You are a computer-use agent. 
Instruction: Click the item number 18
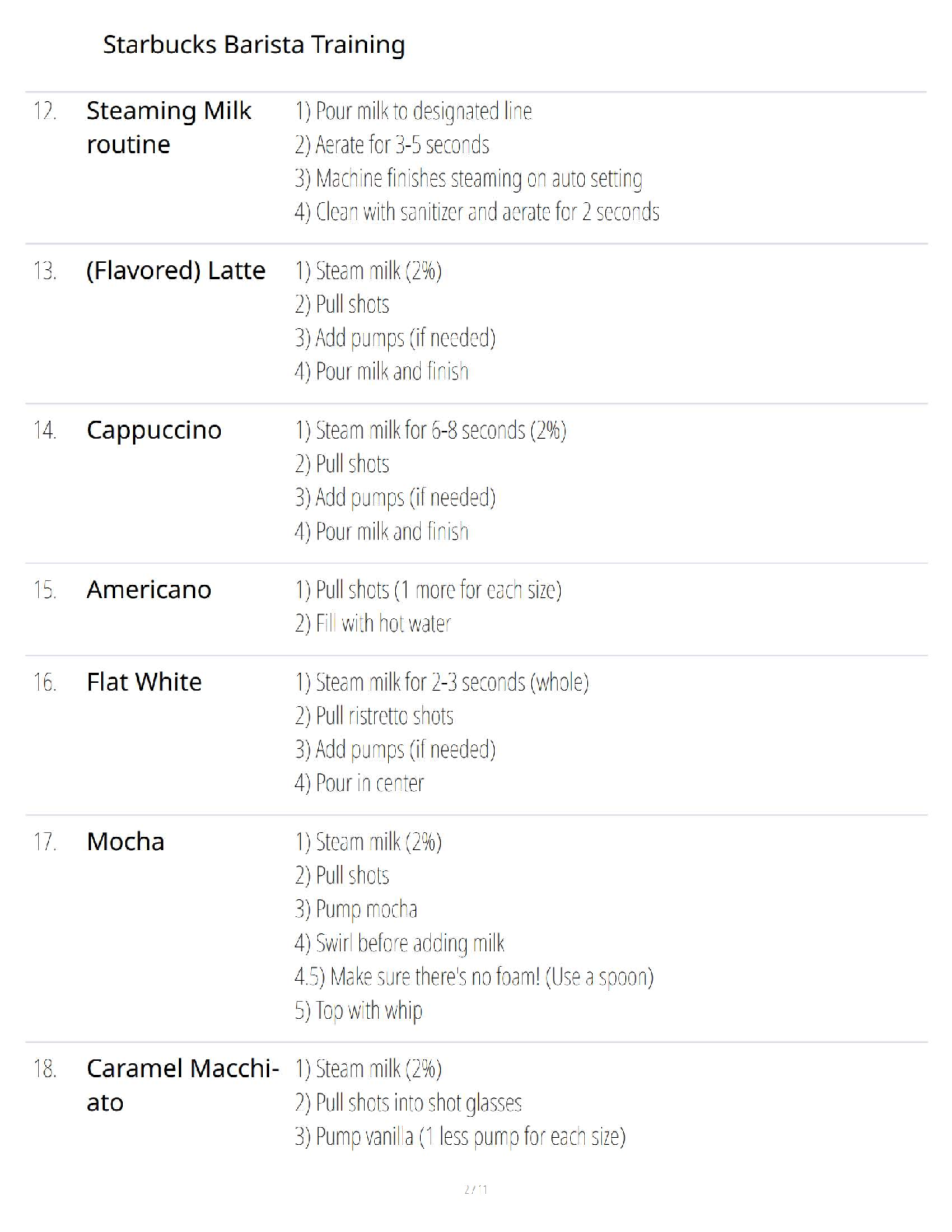pos(45,1069)
